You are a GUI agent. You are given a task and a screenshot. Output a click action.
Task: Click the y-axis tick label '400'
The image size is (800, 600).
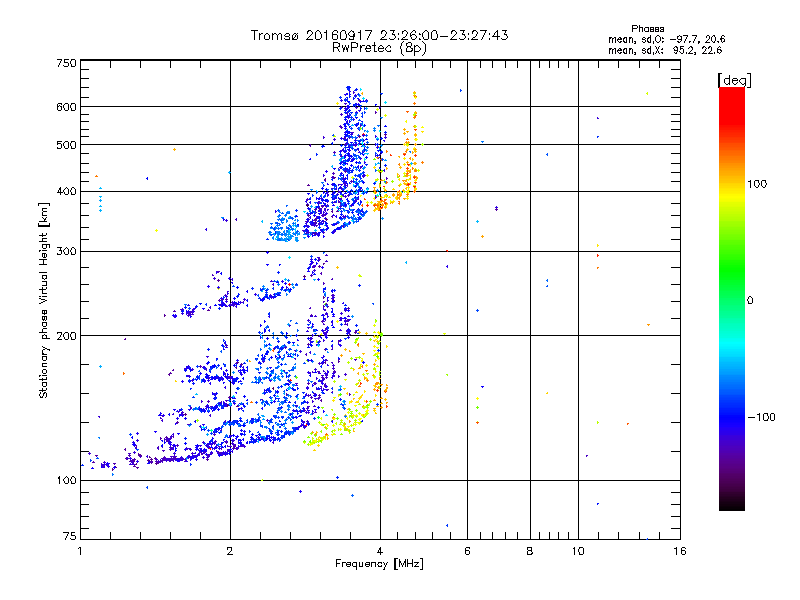coord(66,192)
